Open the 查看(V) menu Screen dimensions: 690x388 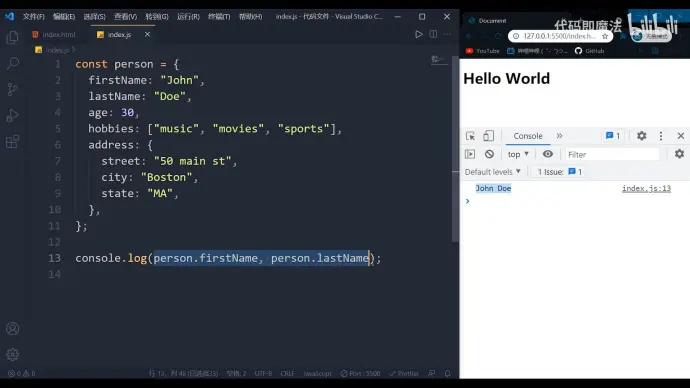(x=125, y=17)
